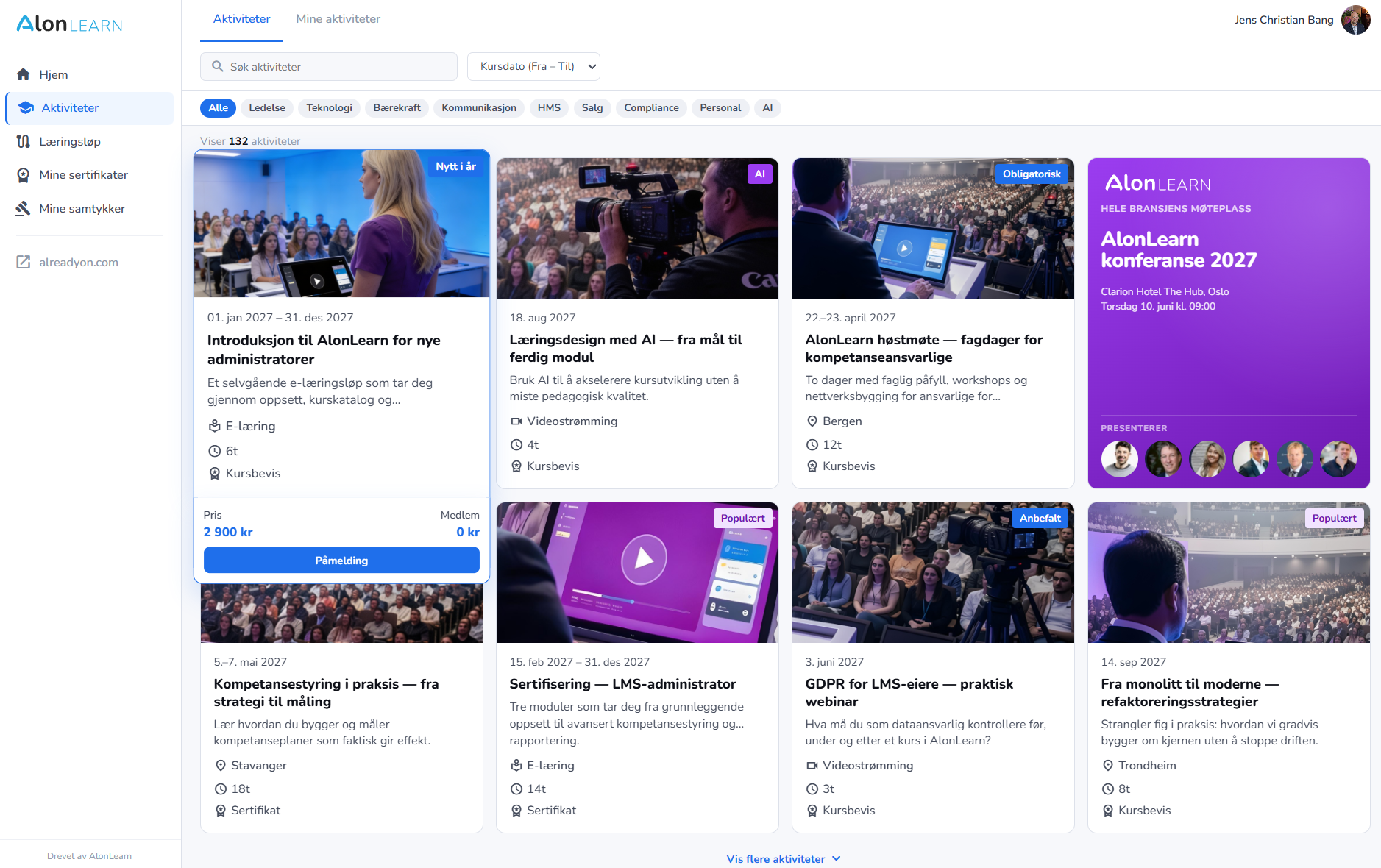This screenshot has width=1381, height=868.
Task: Click the Kursbevis icon on Introduksjon card
Action: click(x=215, y=474)
